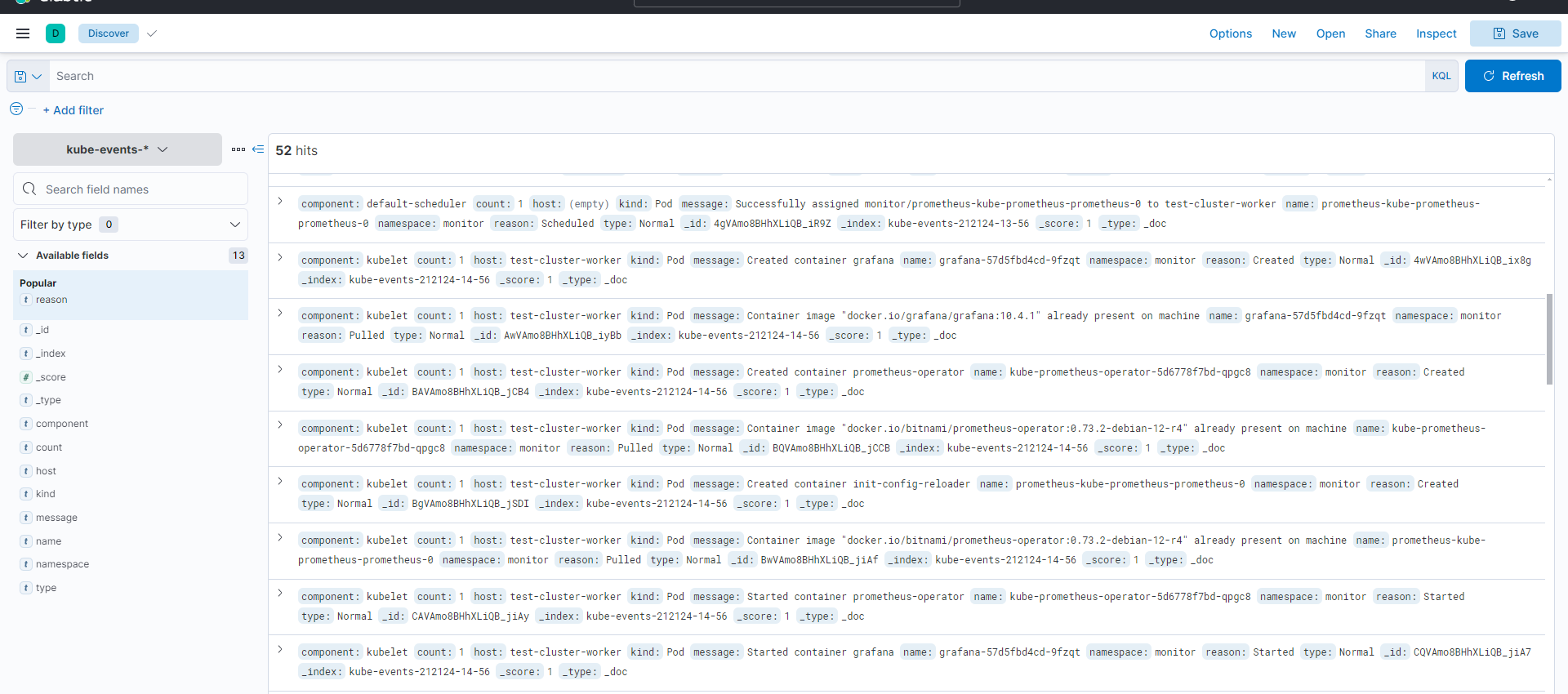
Task: Select the count field
Action: (x=49, y=447)
